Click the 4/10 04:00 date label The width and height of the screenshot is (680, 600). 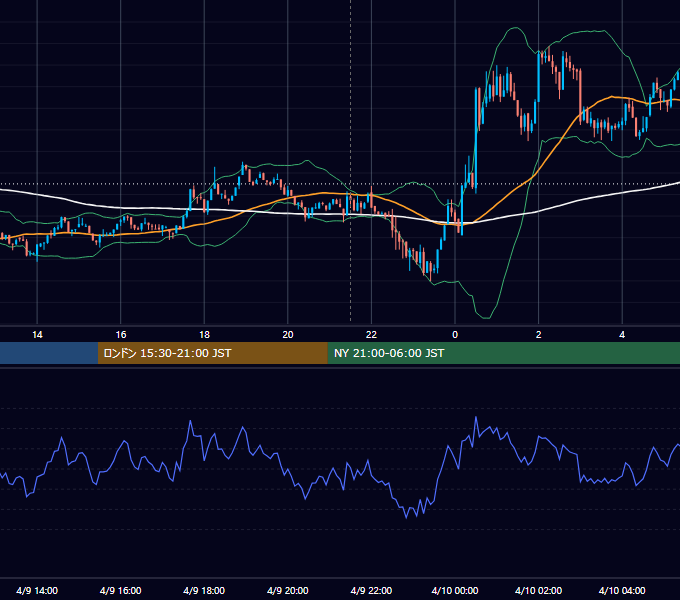pos(622,590)
